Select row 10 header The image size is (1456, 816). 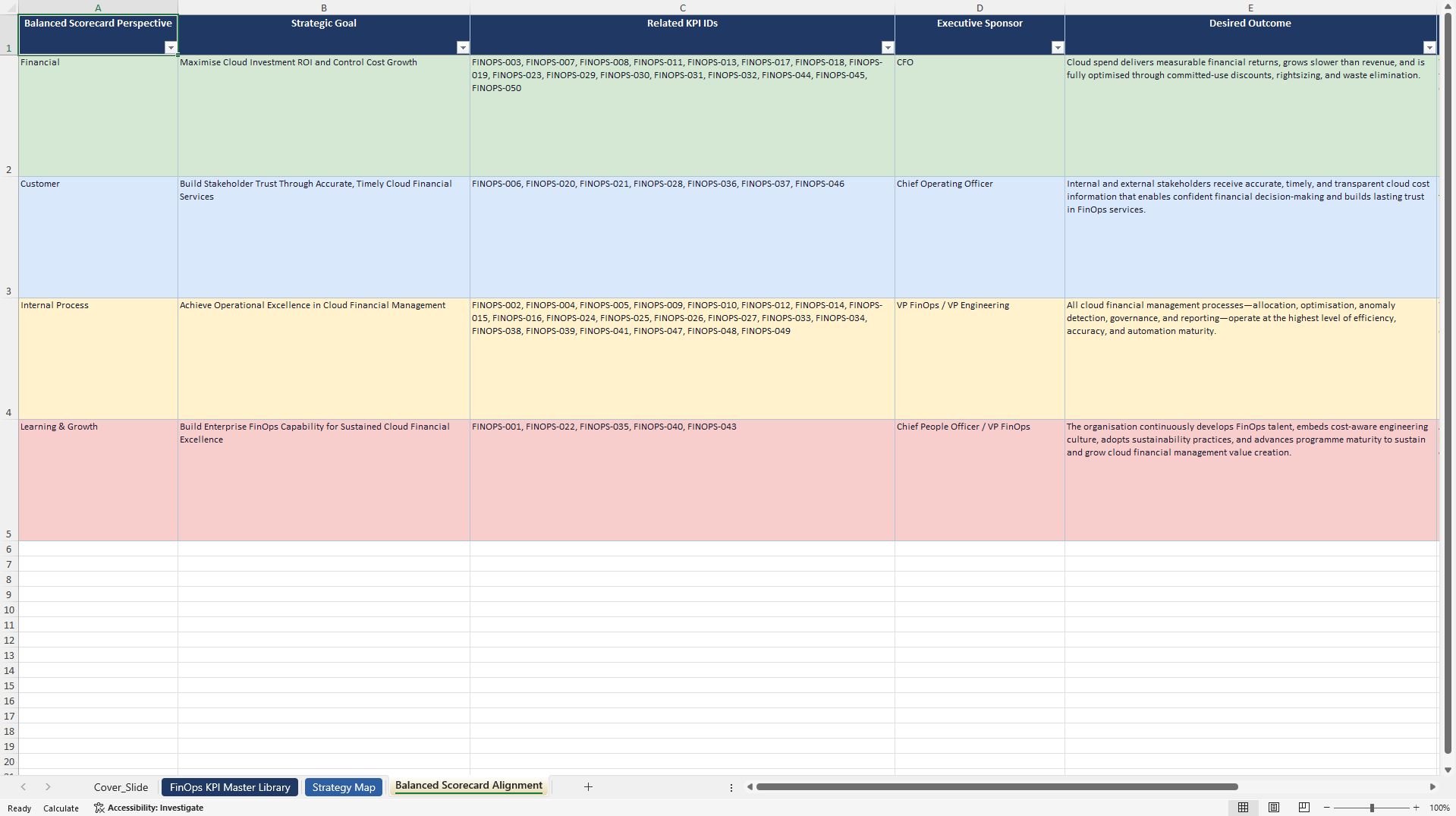click(9, 610)
